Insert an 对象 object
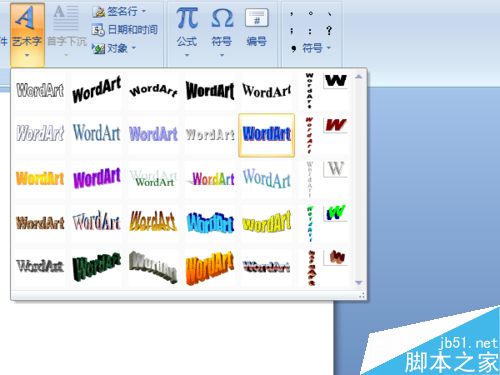 point(110,48)
